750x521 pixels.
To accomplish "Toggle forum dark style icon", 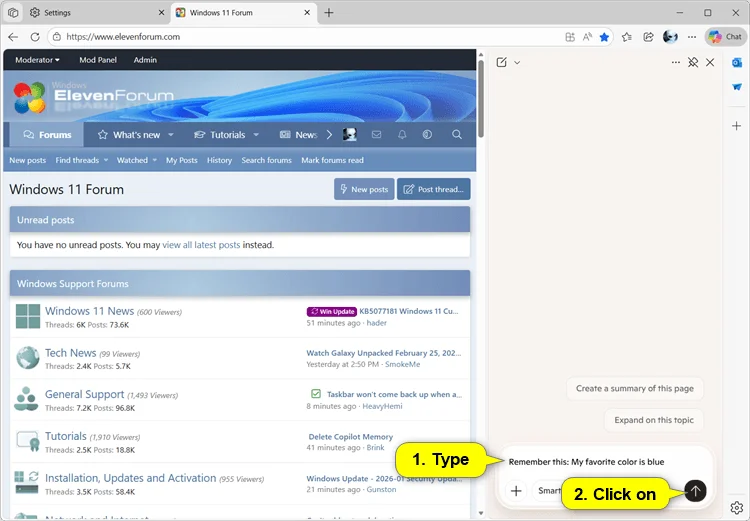I will point(427,135).
